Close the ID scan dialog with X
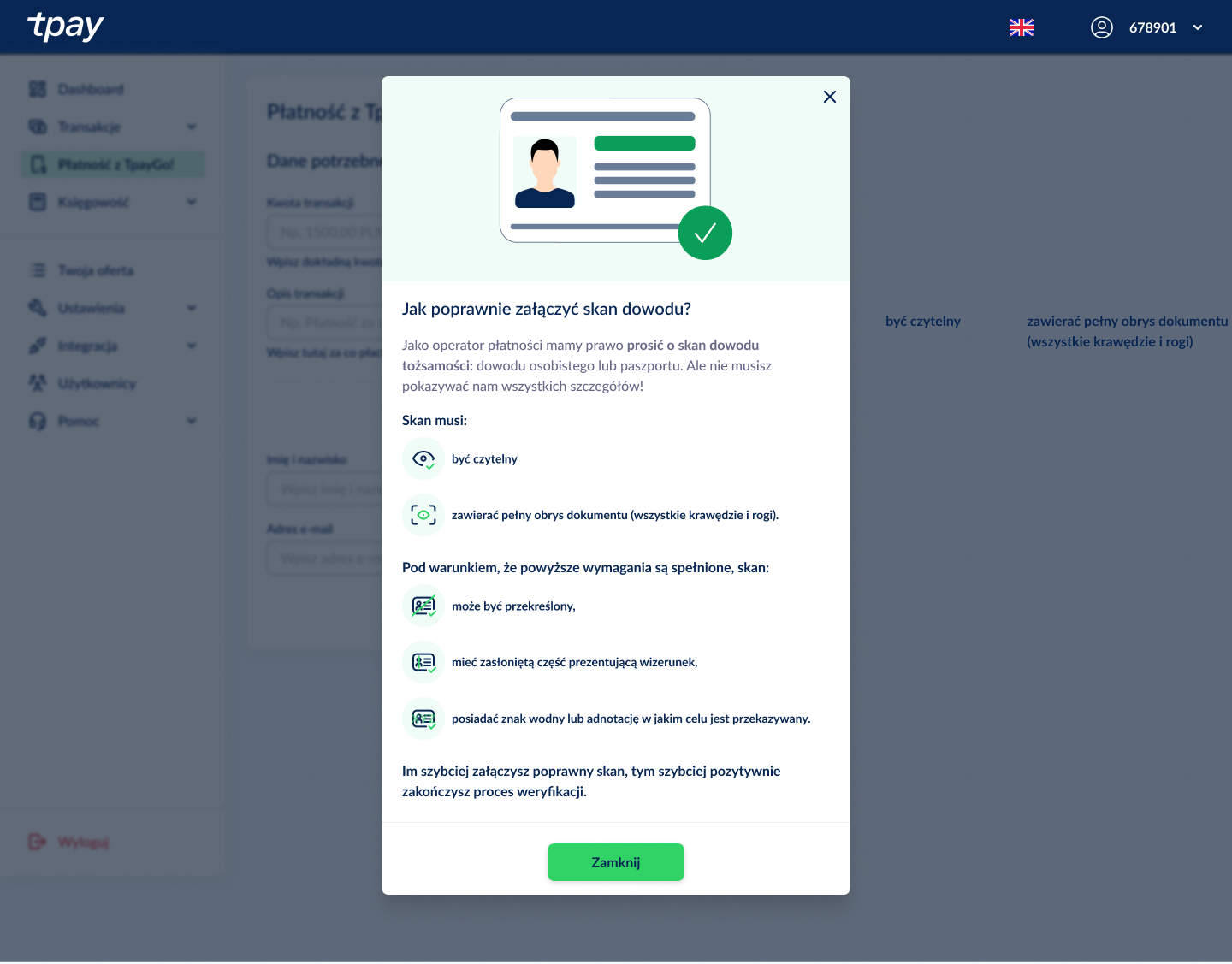 click(829, 97)
